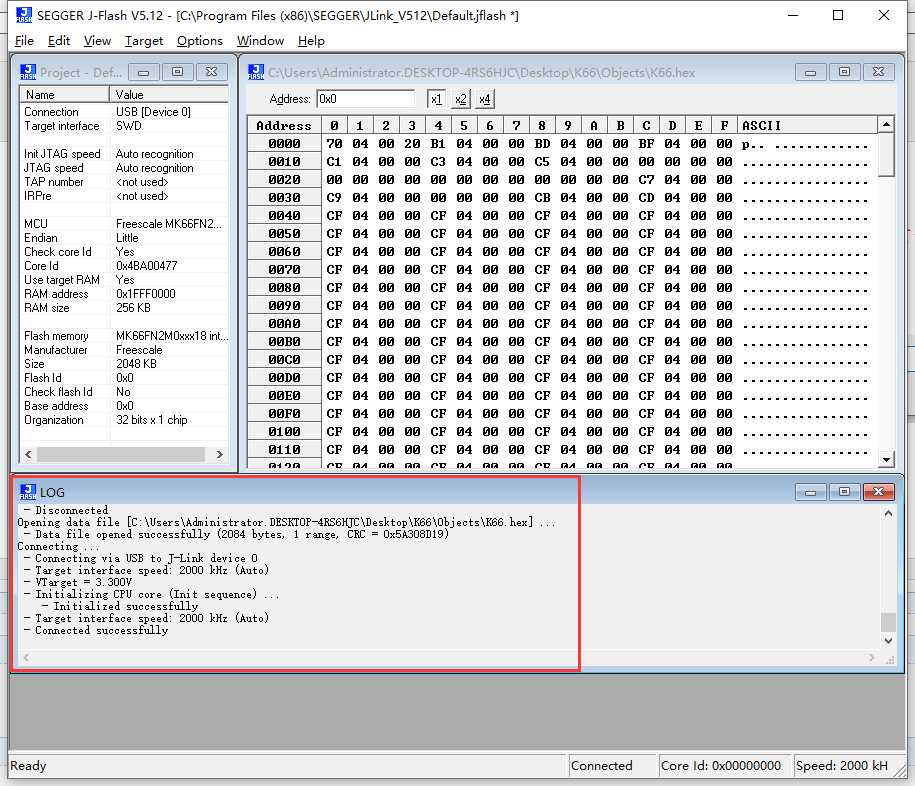Select the Flash memory MK66FN2M0xxx18 value
915x786 pixels.
172,336
